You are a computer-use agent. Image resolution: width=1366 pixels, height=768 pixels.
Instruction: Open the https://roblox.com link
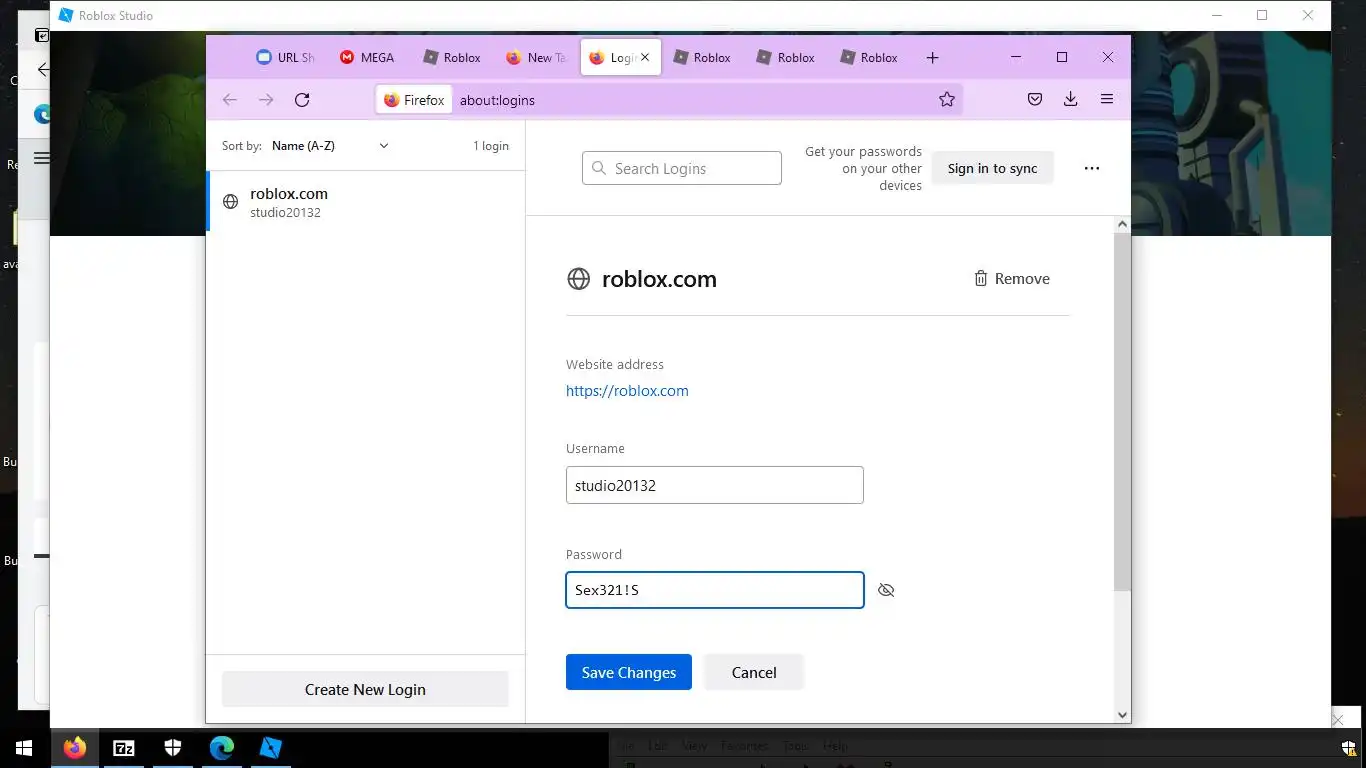[627, 391]
